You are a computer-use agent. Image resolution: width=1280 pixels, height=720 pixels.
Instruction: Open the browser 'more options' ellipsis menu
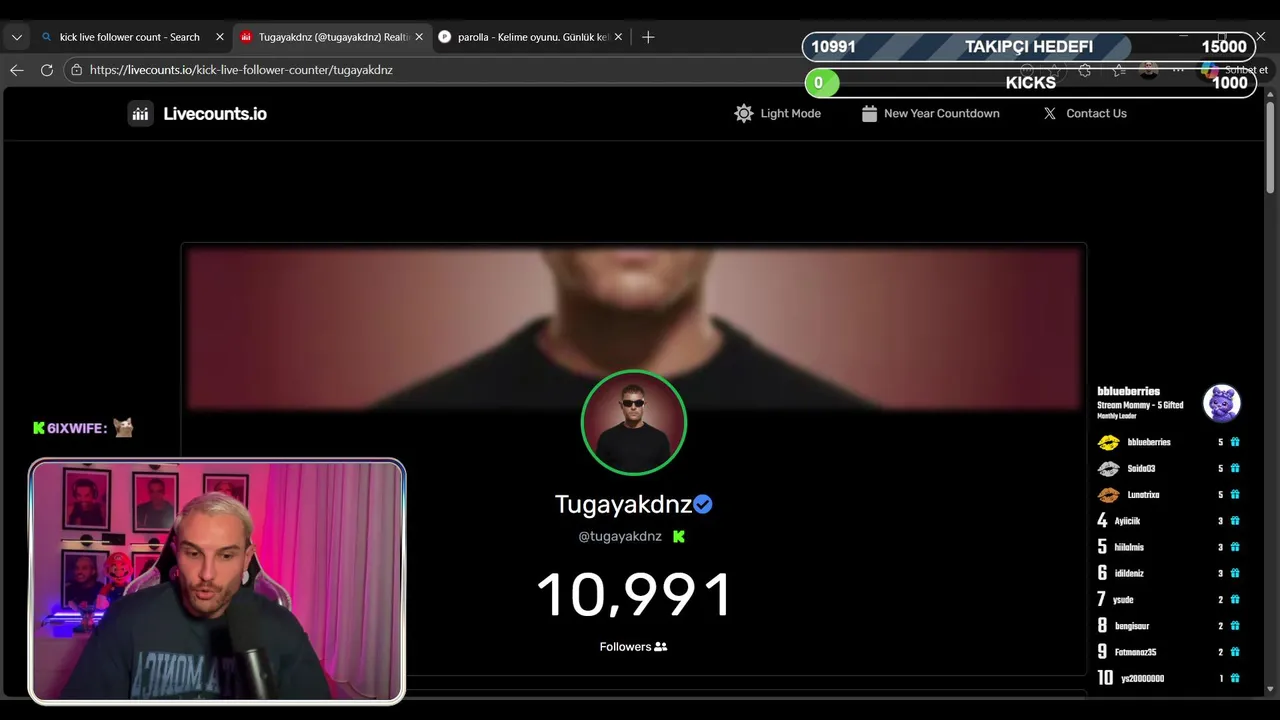point(1178,70)
